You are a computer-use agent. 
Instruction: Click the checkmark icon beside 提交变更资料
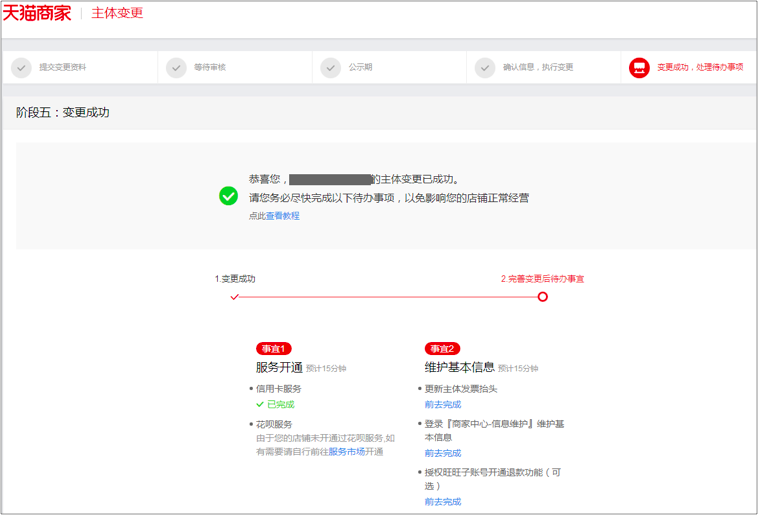pos(21,68)
